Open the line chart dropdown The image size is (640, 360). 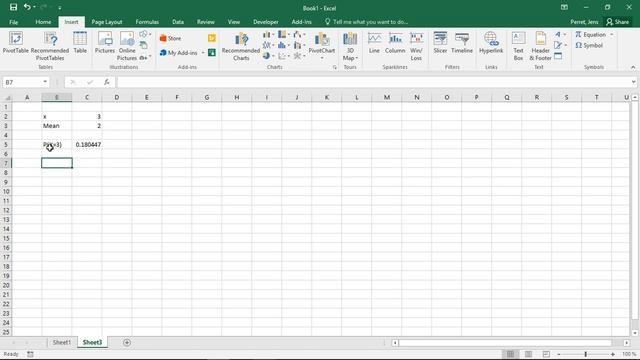tap(268, 45)
